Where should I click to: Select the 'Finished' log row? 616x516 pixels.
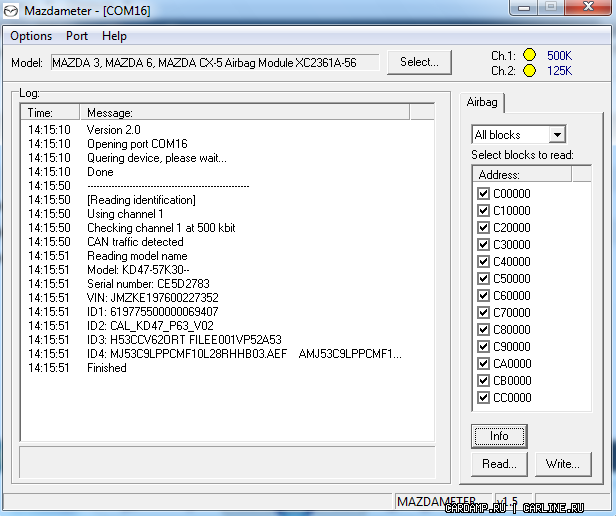pos(227,368)
